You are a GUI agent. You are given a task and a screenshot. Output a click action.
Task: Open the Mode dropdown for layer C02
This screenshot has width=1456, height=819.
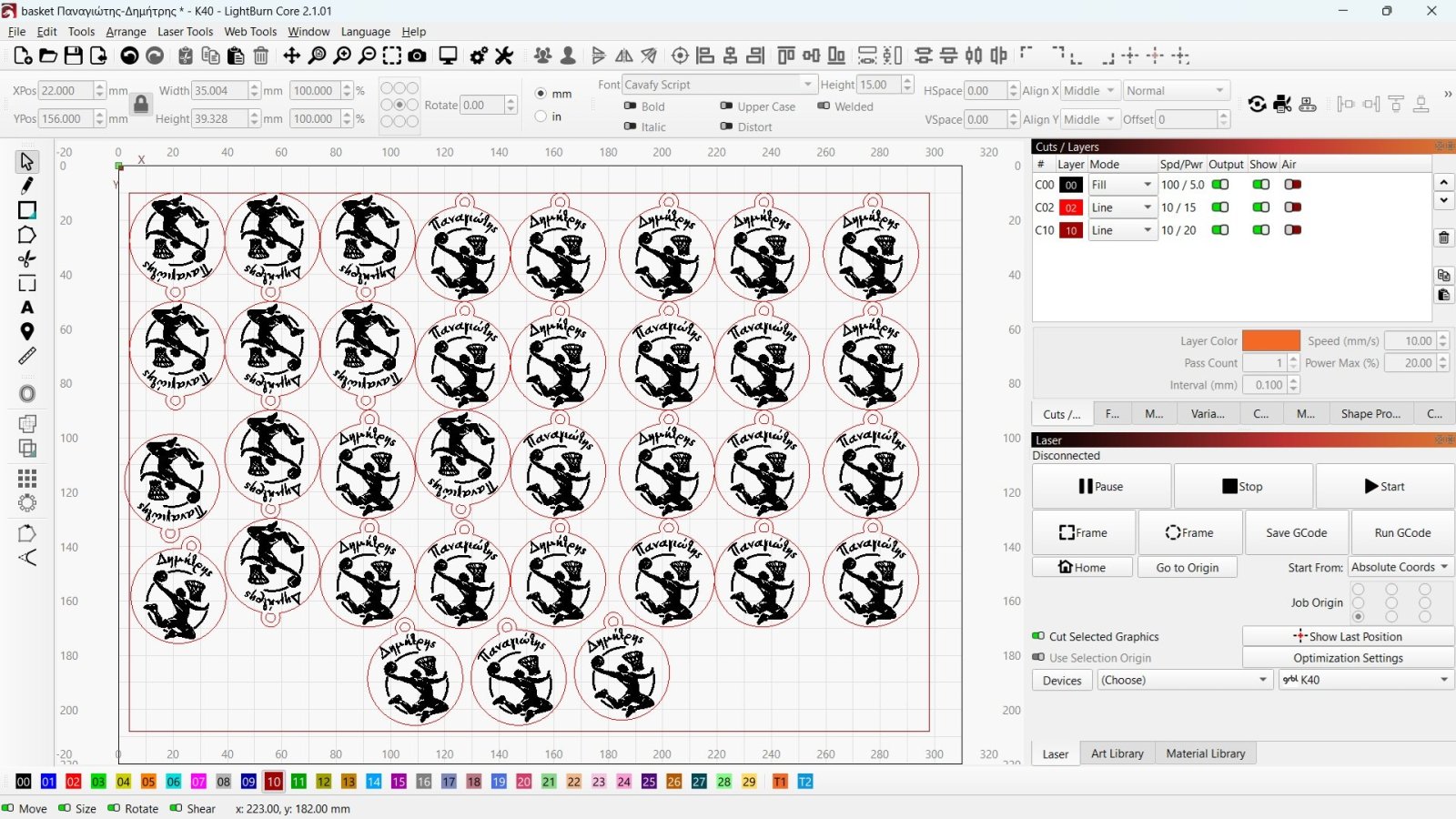coord(1122,207)
